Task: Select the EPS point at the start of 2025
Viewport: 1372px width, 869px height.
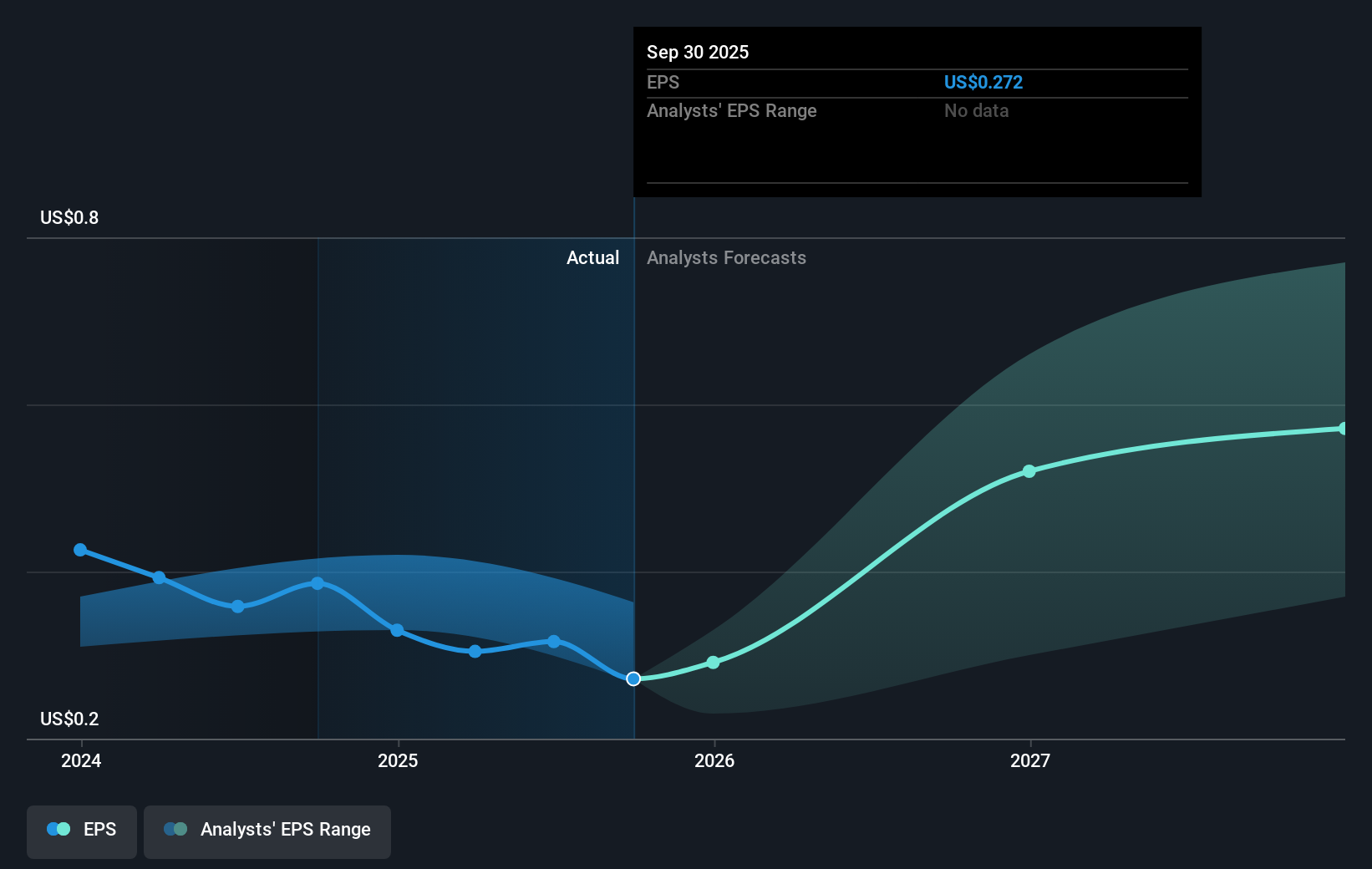Action: click(398, 630)
